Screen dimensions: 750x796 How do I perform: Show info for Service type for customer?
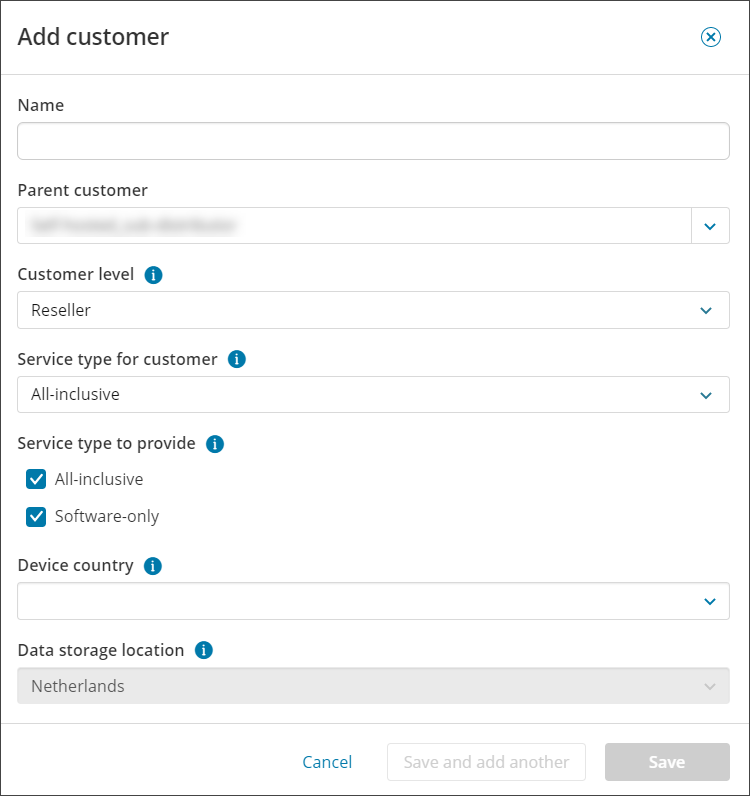coord(236,359)
